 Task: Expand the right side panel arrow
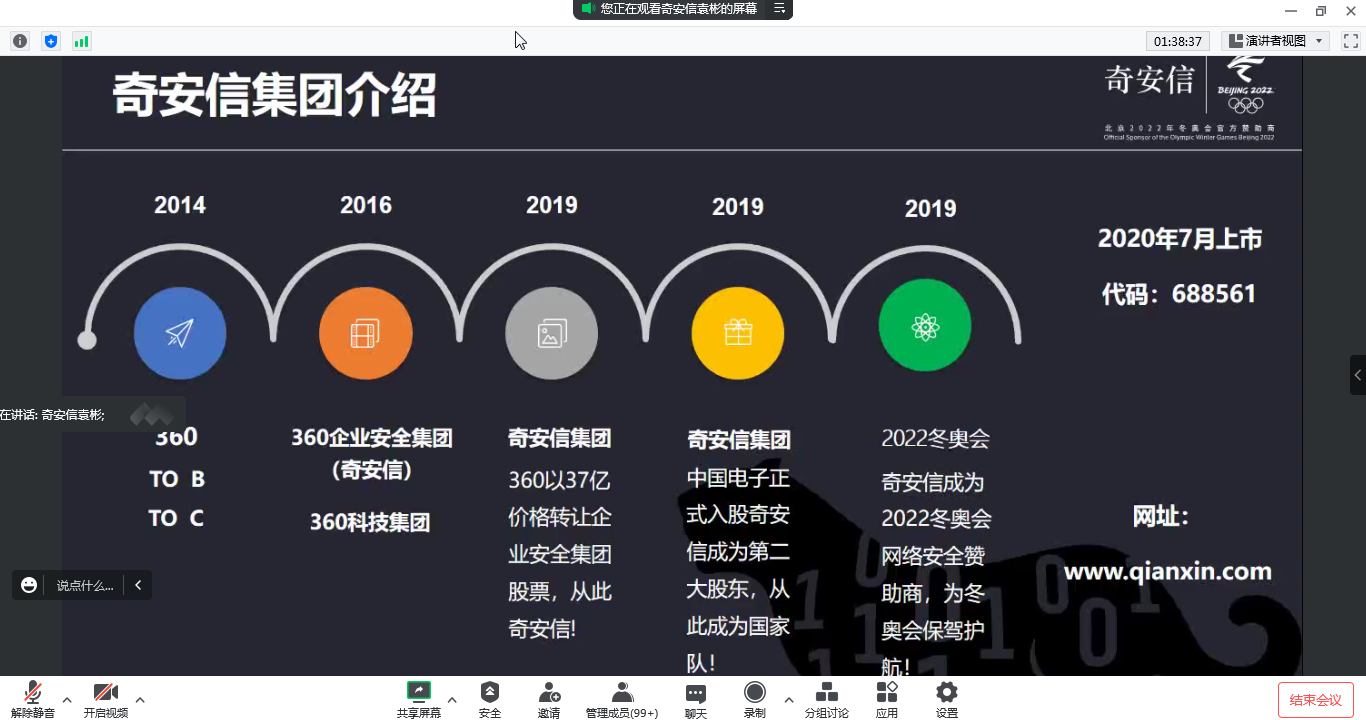click(1357, 375)
